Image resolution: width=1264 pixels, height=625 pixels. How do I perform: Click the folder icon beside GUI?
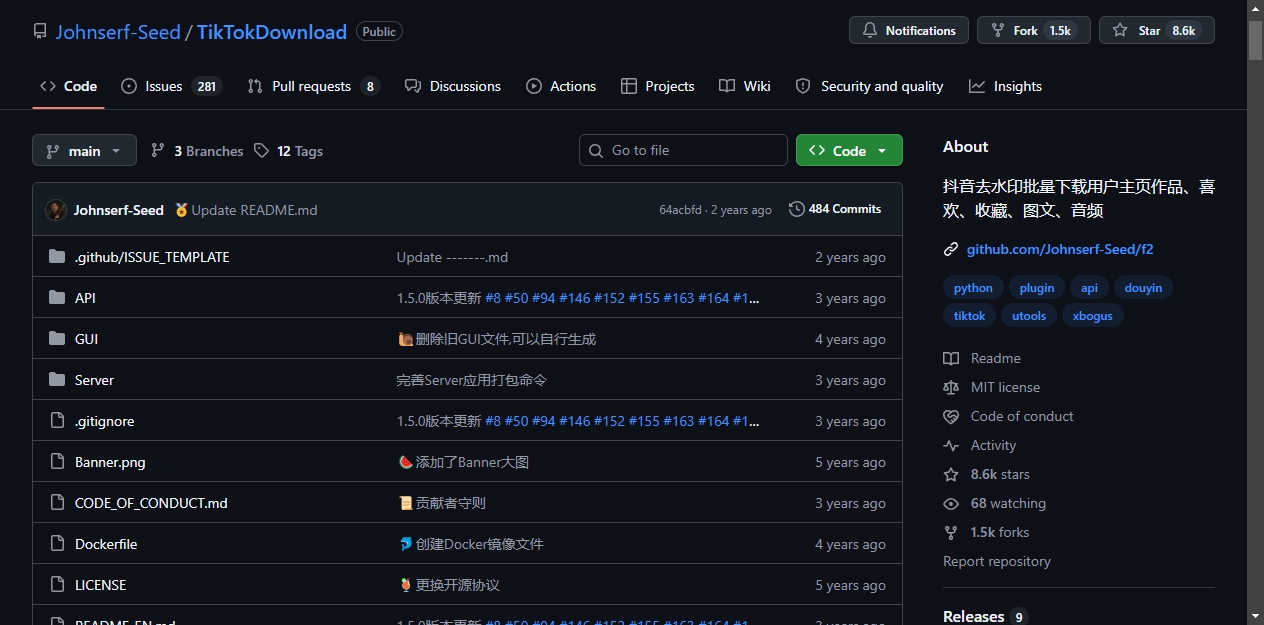click(x=57, y=339)
